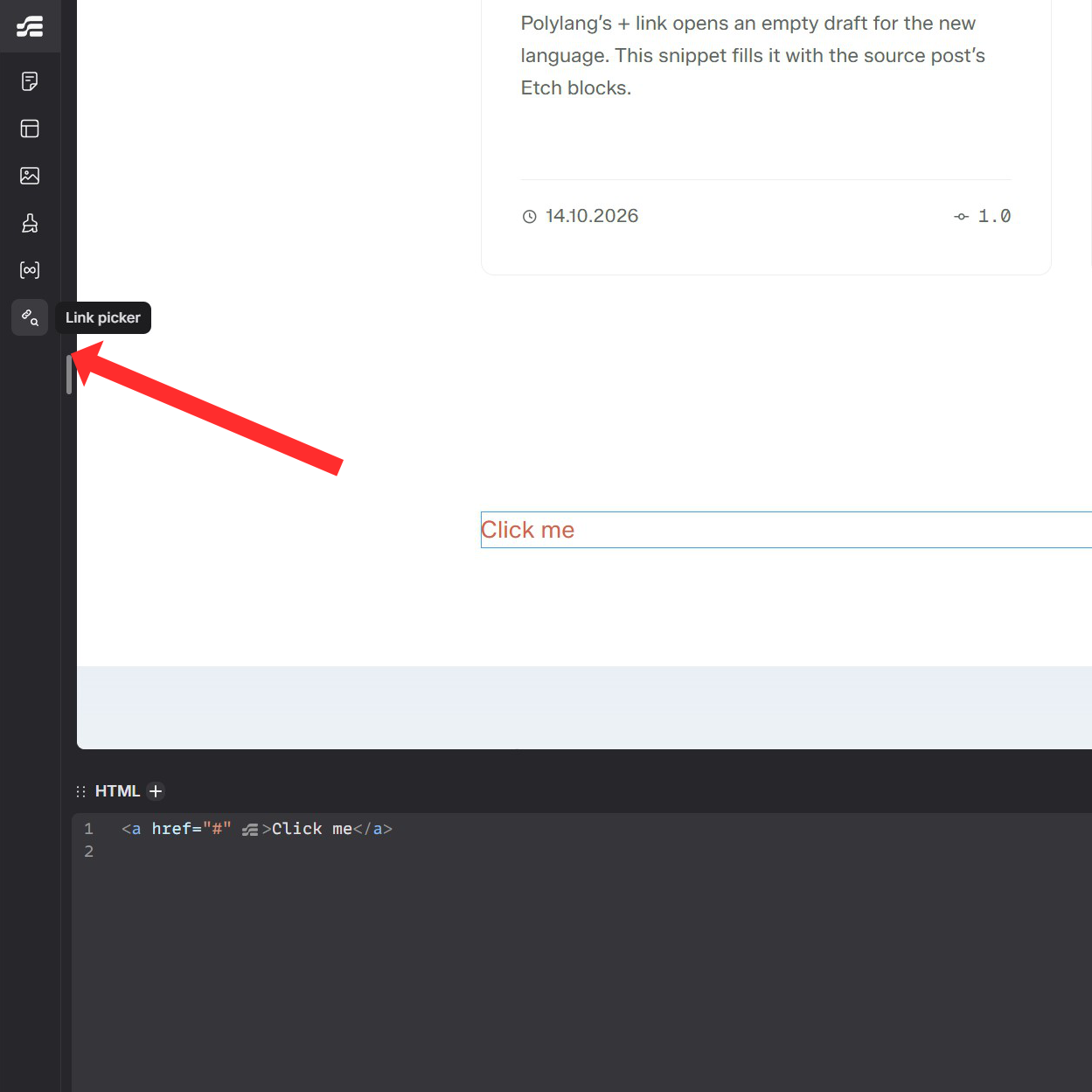The image size is (1092, 1092).
Task: Open the Link picker tool
Action: tap(30, 317)
